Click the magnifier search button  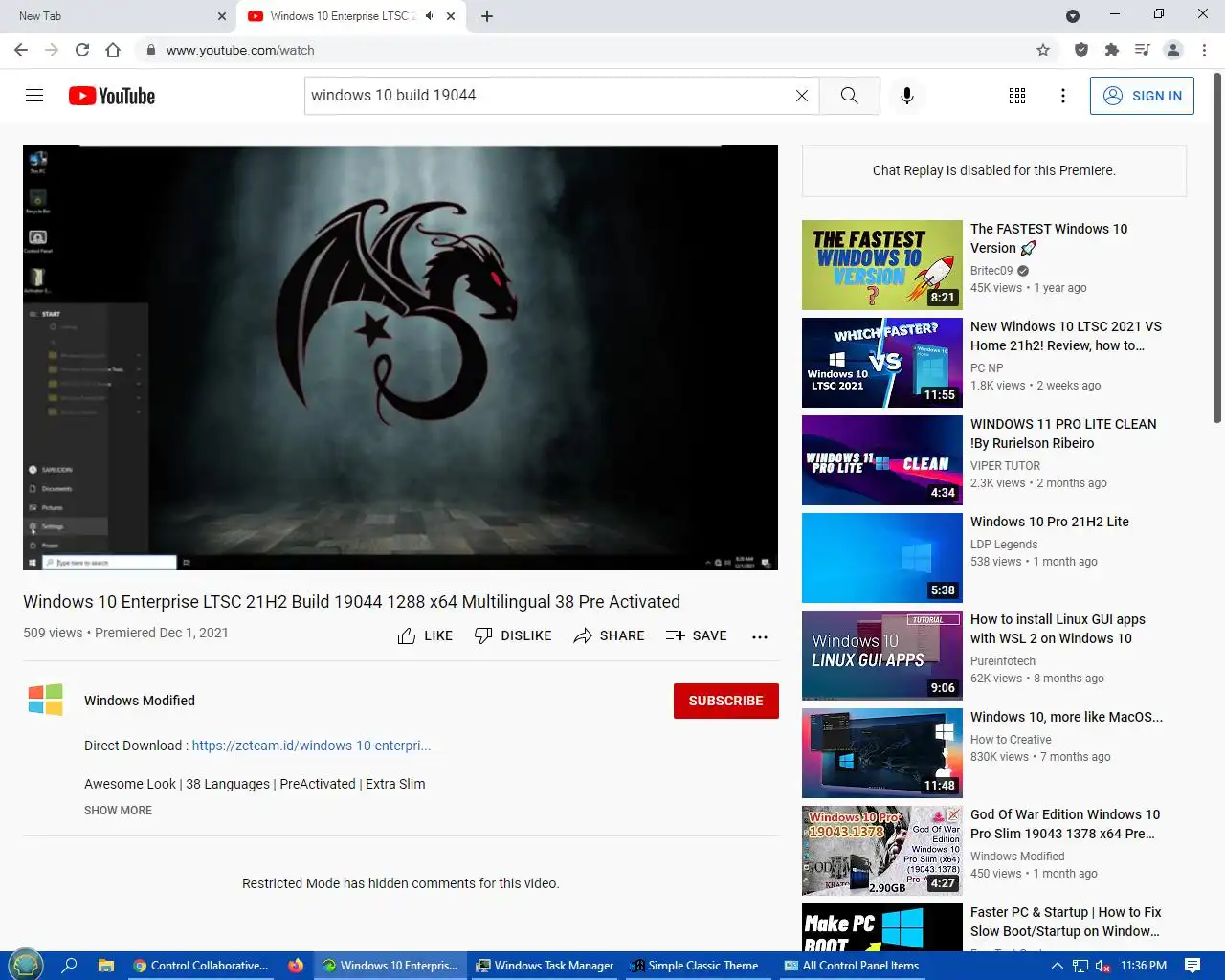(x=850, y=96)
